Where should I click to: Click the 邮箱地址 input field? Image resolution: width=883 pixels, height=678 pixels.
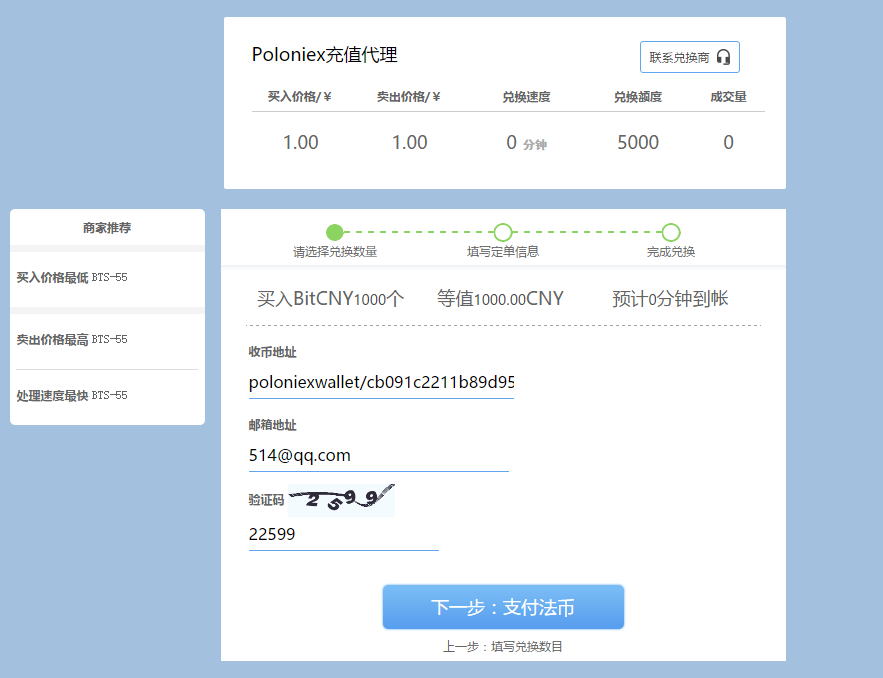378,456
